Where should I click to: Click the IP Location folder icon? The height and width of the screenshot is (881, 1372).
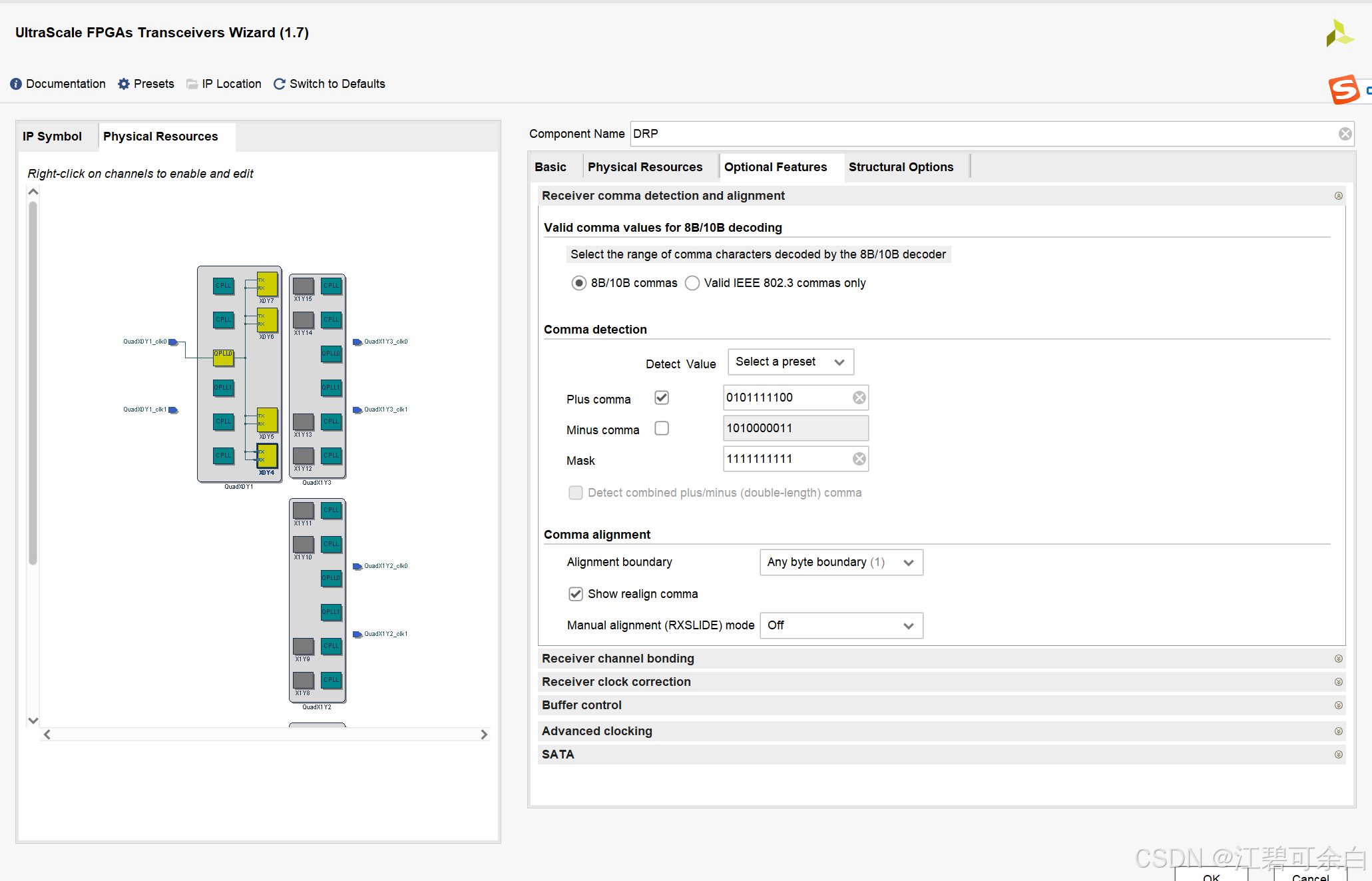[192, 84]
